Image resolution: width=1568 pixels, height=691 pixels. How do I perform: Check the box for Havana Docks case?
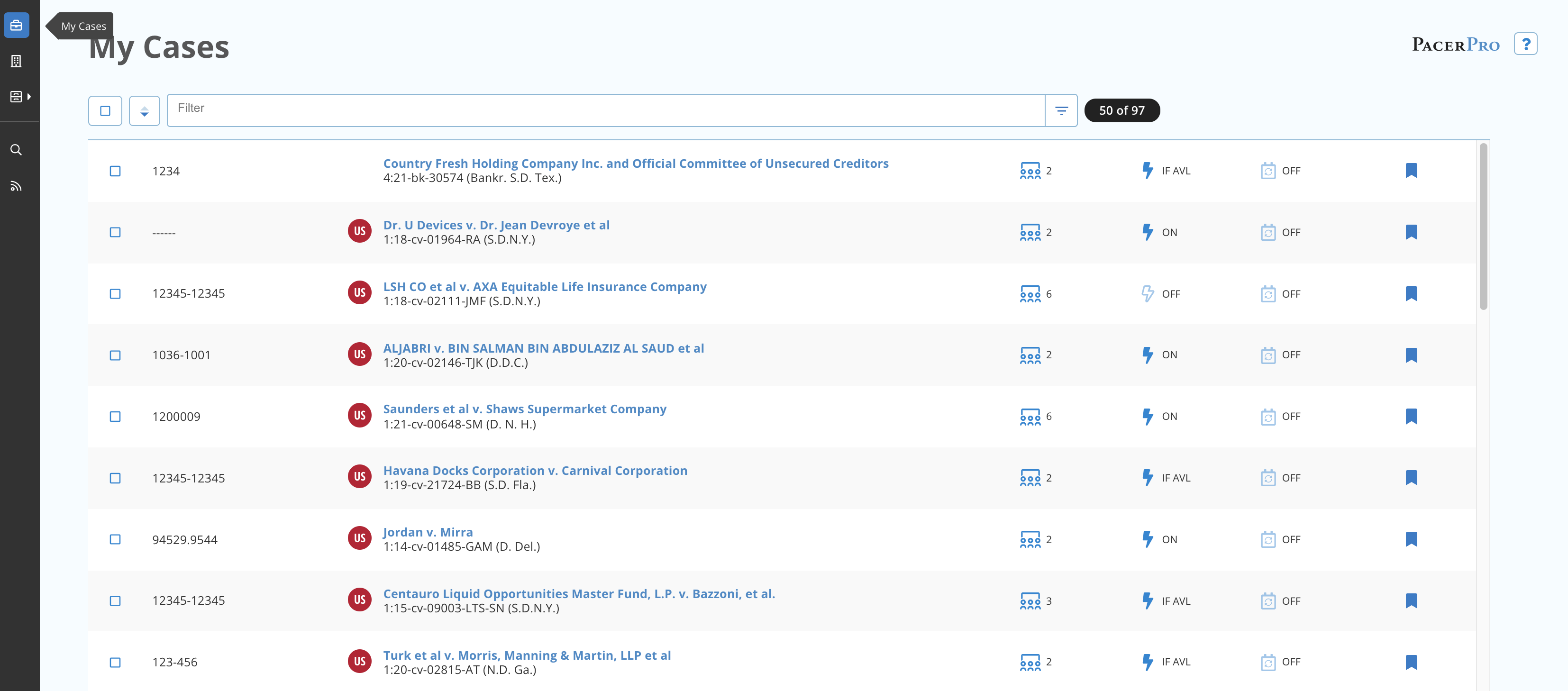[115, 478]
